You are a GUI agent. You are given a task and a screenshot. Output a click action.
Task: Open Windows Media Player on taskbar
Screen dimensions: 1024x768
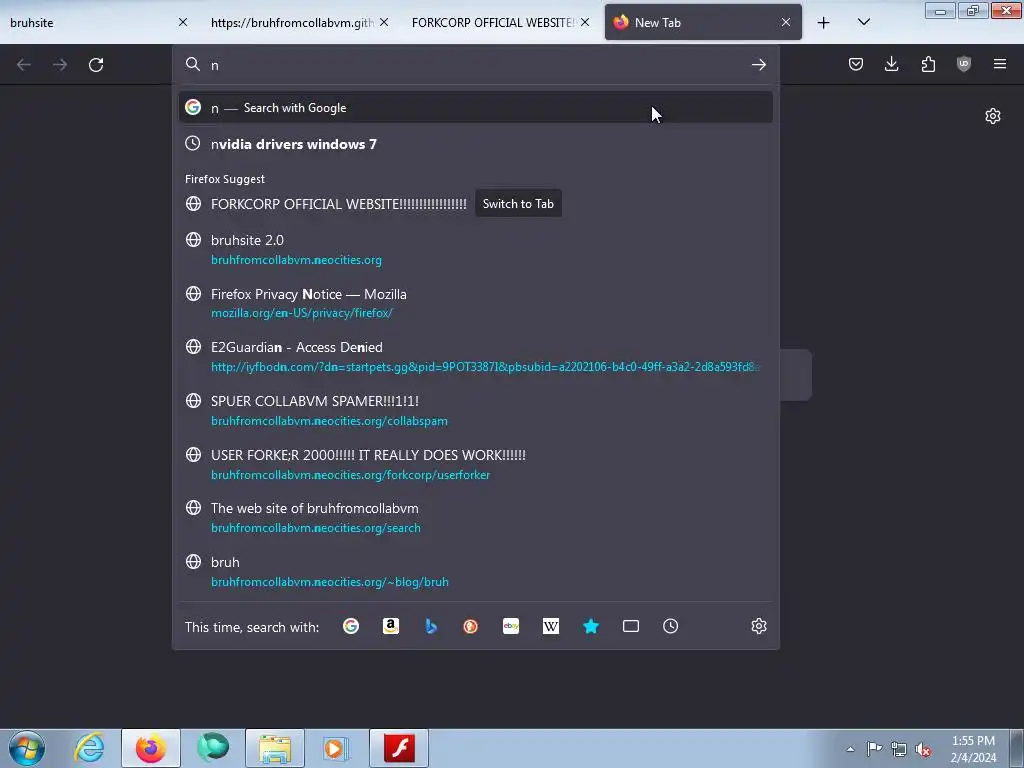pyautogui.click(x=336, y=748)
